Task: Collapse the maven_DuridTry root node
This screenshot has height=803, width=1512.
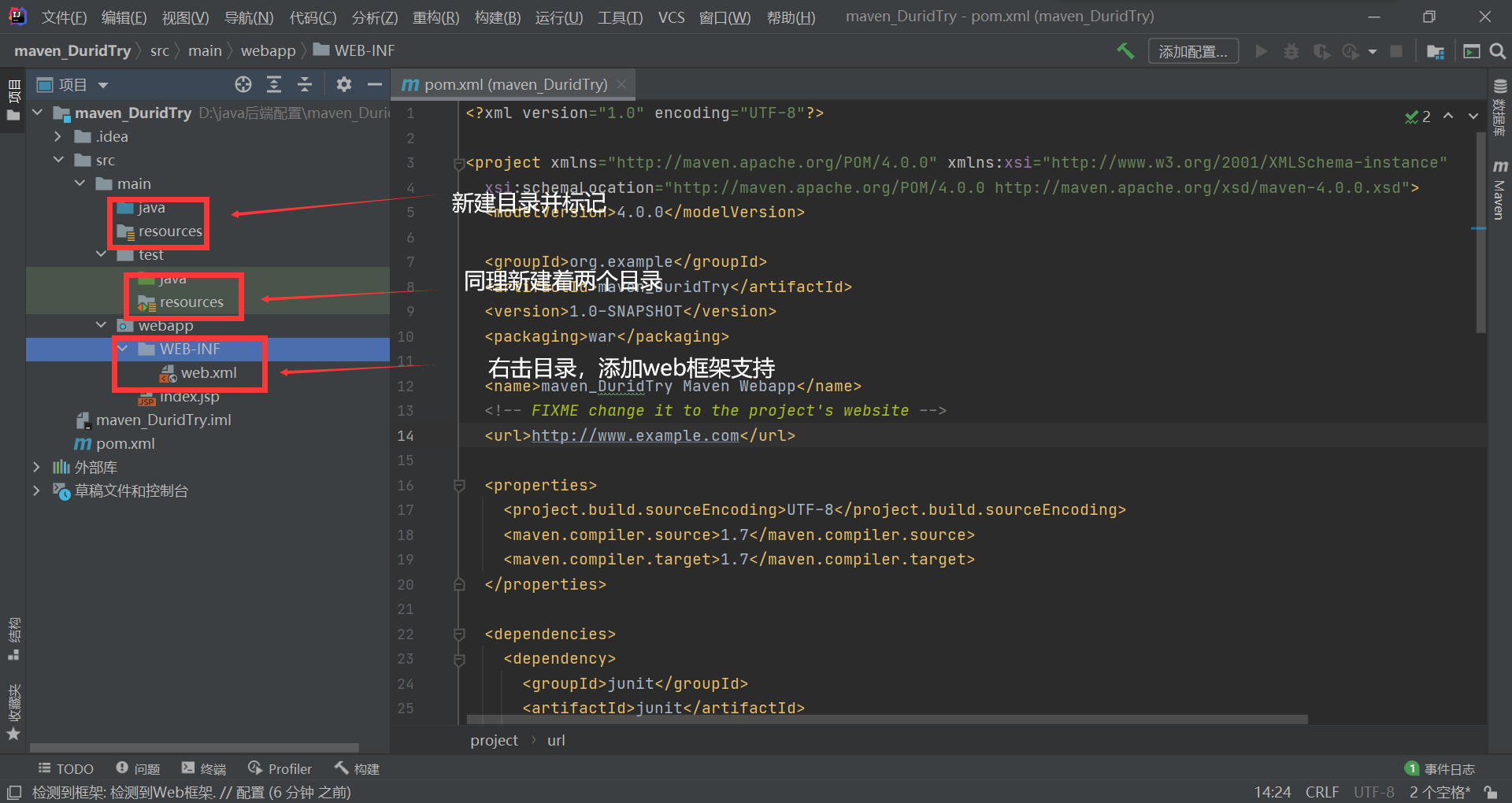Action: pos(37,113)
